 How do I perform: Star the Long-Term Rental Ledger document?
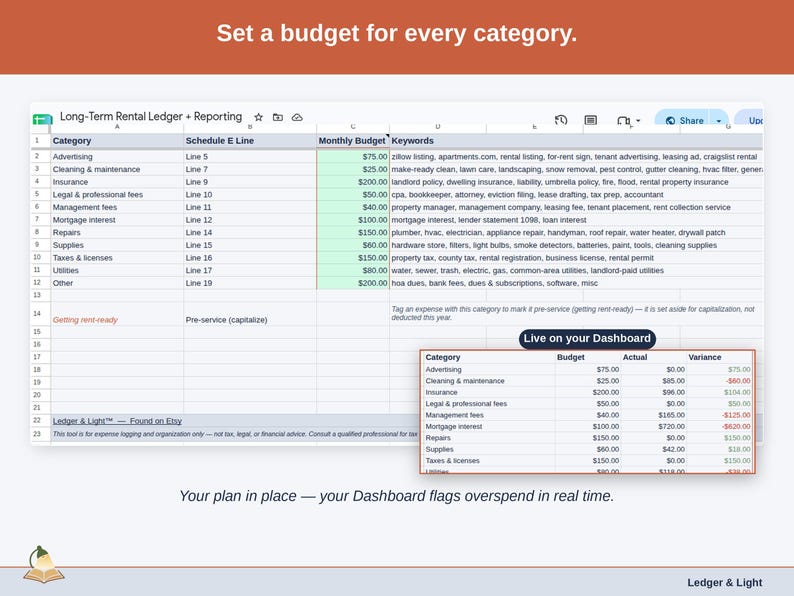click(x=258, y=117)
